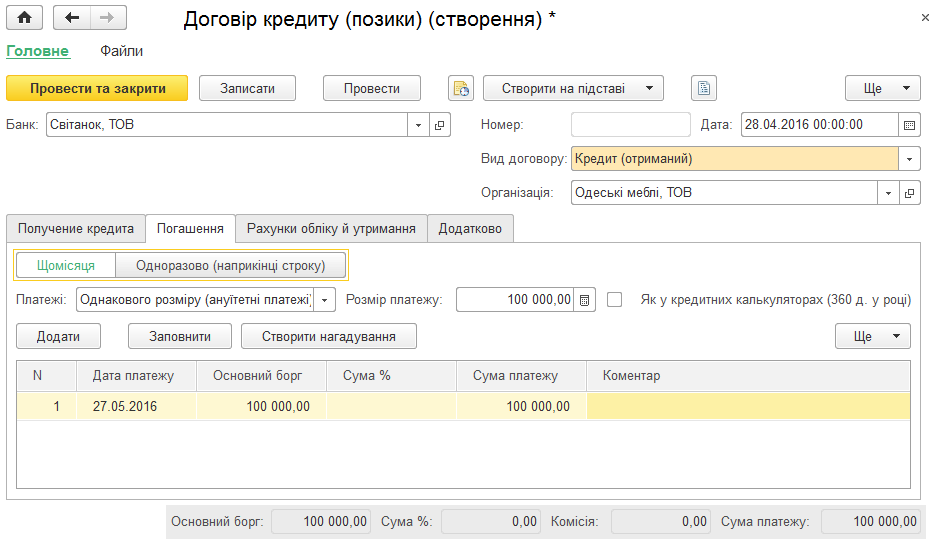Click the Розмір платежу amount field
The height and width of the screenshot is (543, 933).
pos(515,300)
